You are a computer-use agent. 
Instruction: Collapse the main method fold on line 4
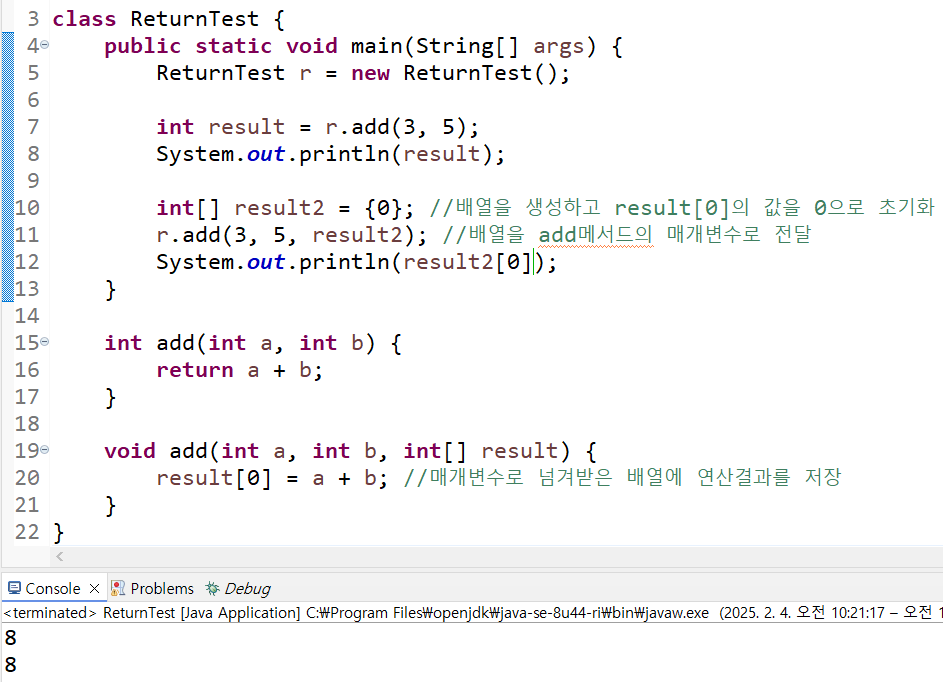45,45
